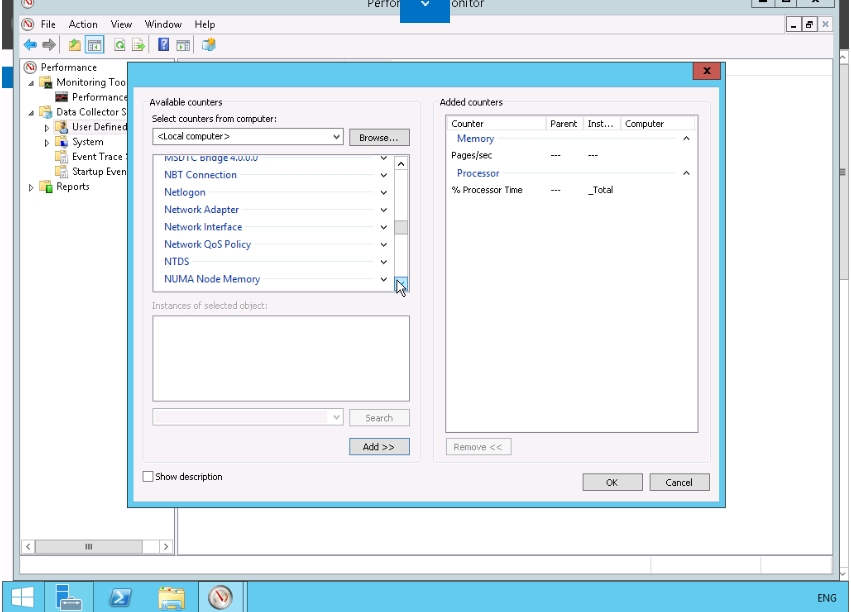Click the Add >> button
The height and width of the screenshot is (612, 851).
pyautogui.click(x=379, y=447)
